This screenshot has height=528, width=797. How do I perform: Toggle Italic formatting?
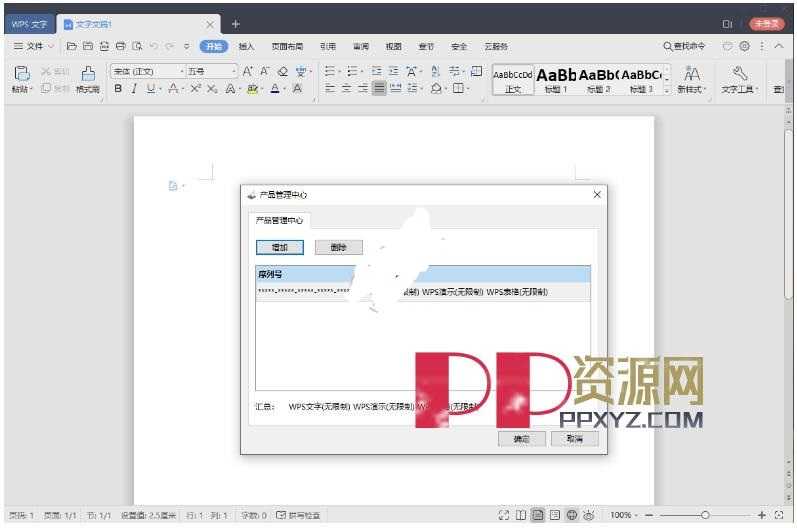[x=134, y=89]
